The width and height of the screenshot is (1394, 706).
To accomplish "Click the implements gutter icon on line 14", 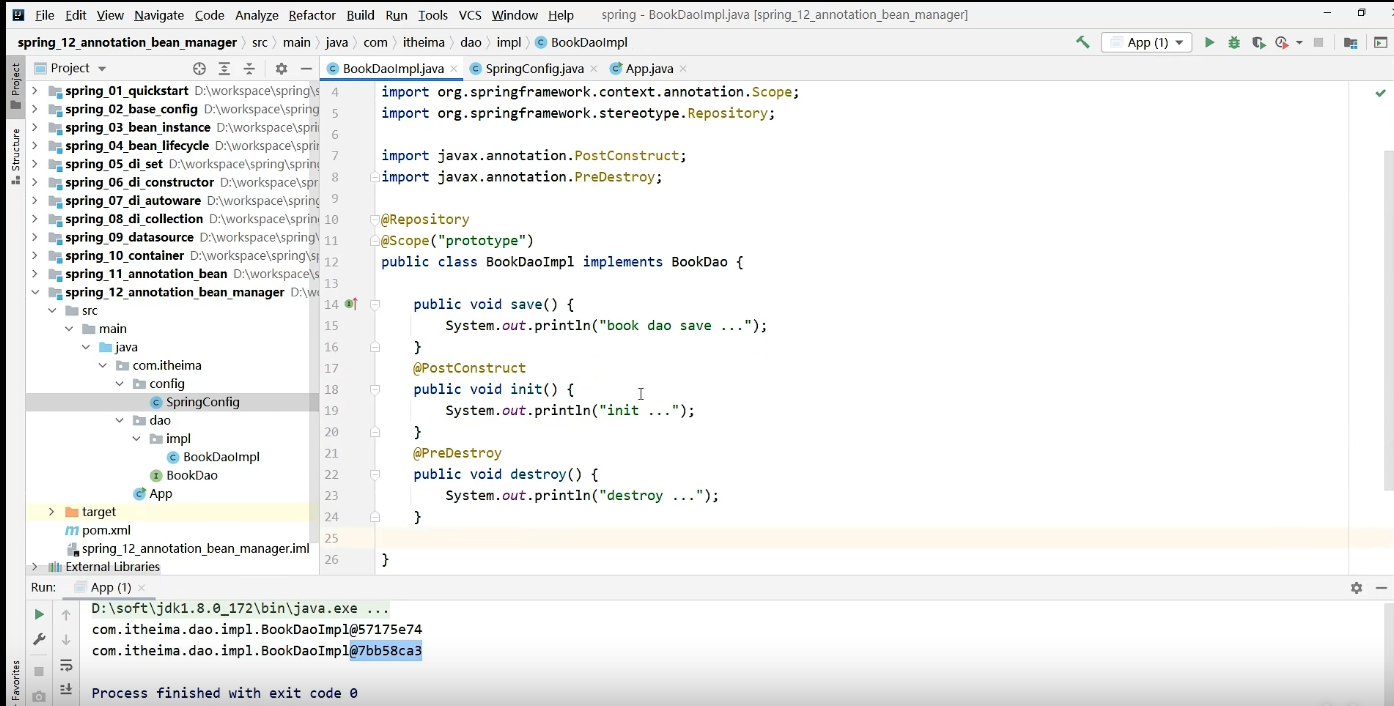I will pos(351,304).
